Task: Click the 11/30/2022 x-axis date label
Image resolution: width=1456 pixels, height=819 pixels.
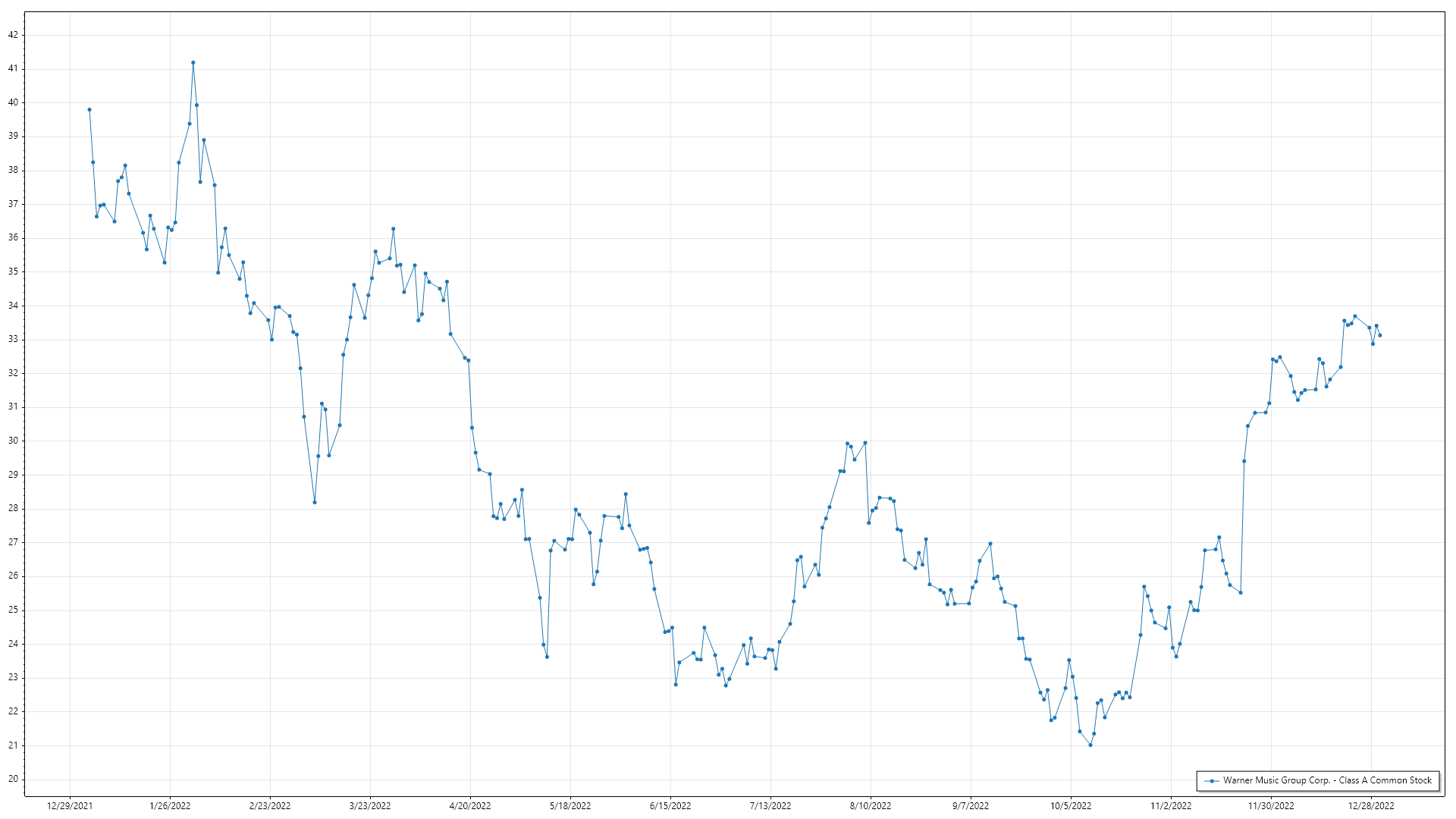Action: click(1271, 806)
